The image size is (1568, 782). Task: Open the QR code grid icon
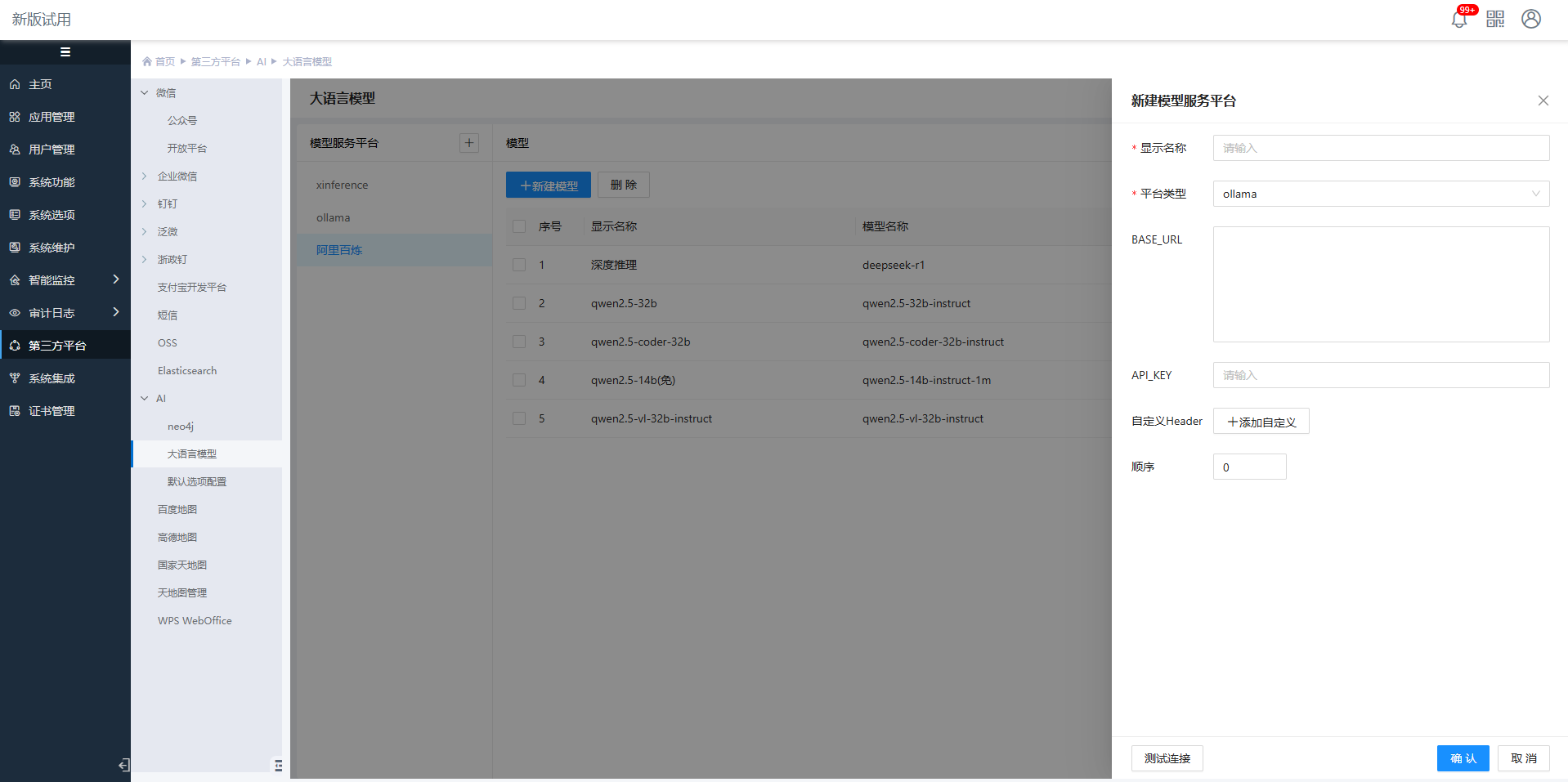click(x=1495, y=19)
